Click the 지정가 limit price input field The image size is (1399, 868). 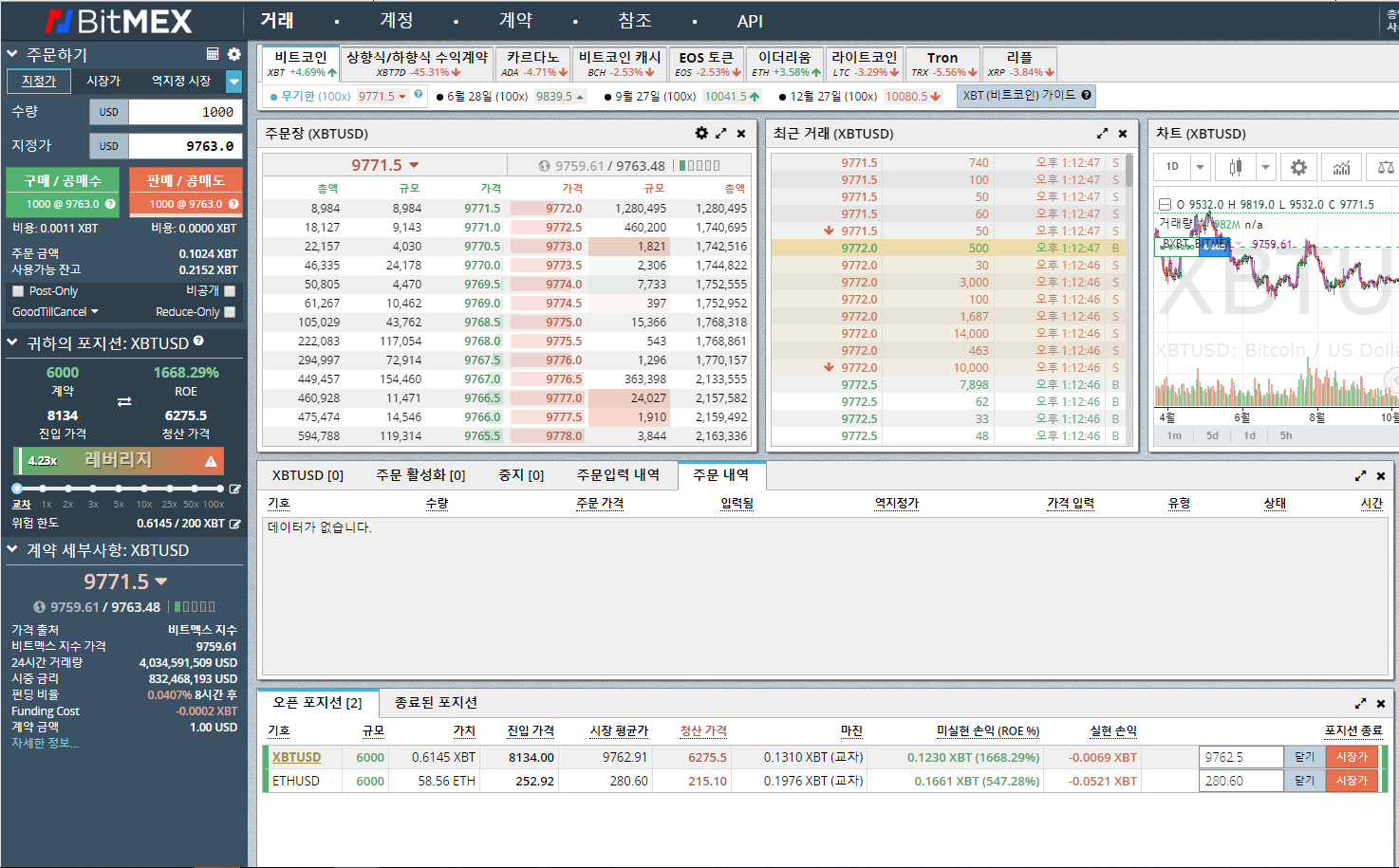[x=185, y=146]
